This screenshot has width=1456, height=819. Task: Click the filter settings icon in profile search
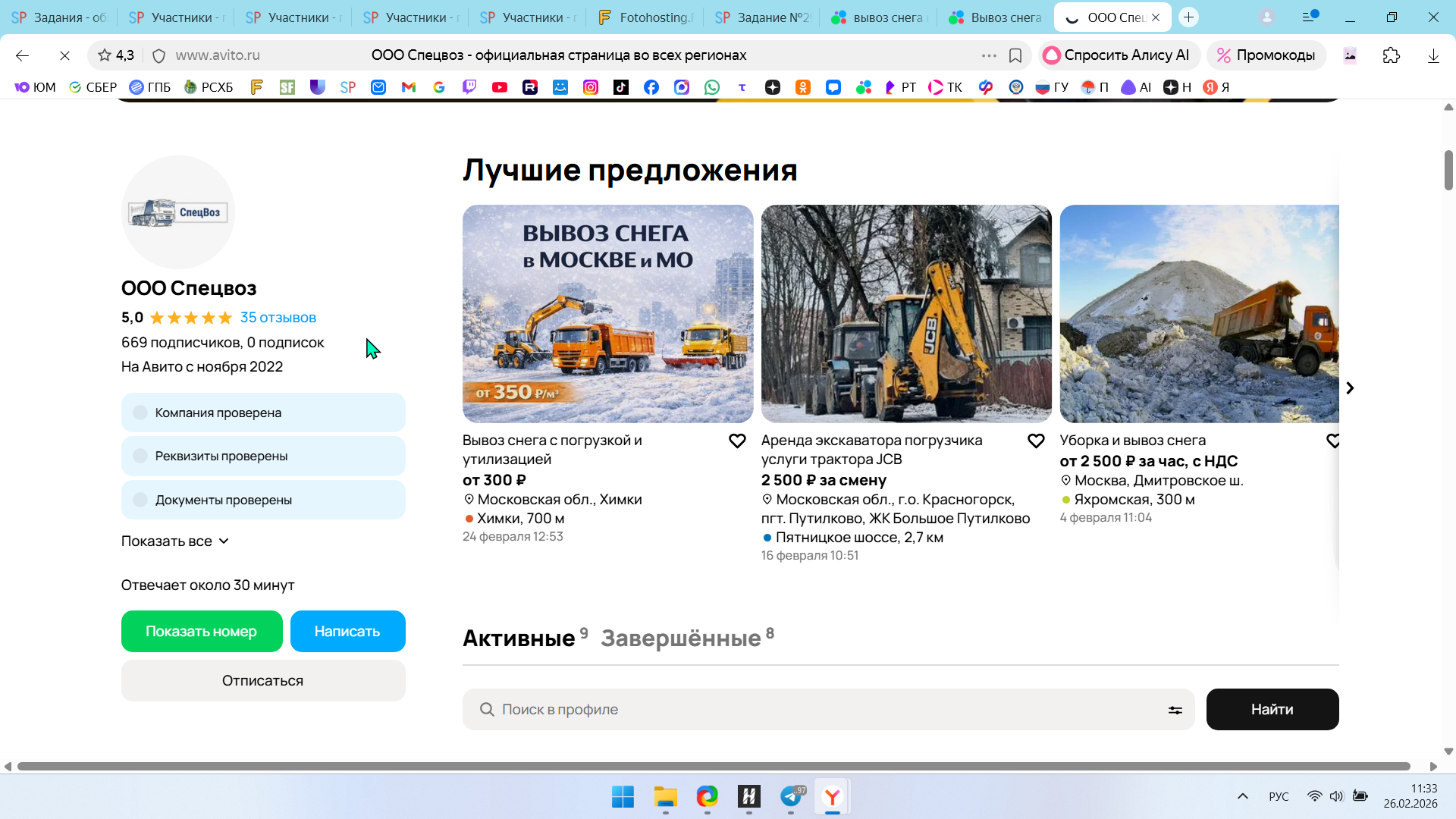point(1175,711)
